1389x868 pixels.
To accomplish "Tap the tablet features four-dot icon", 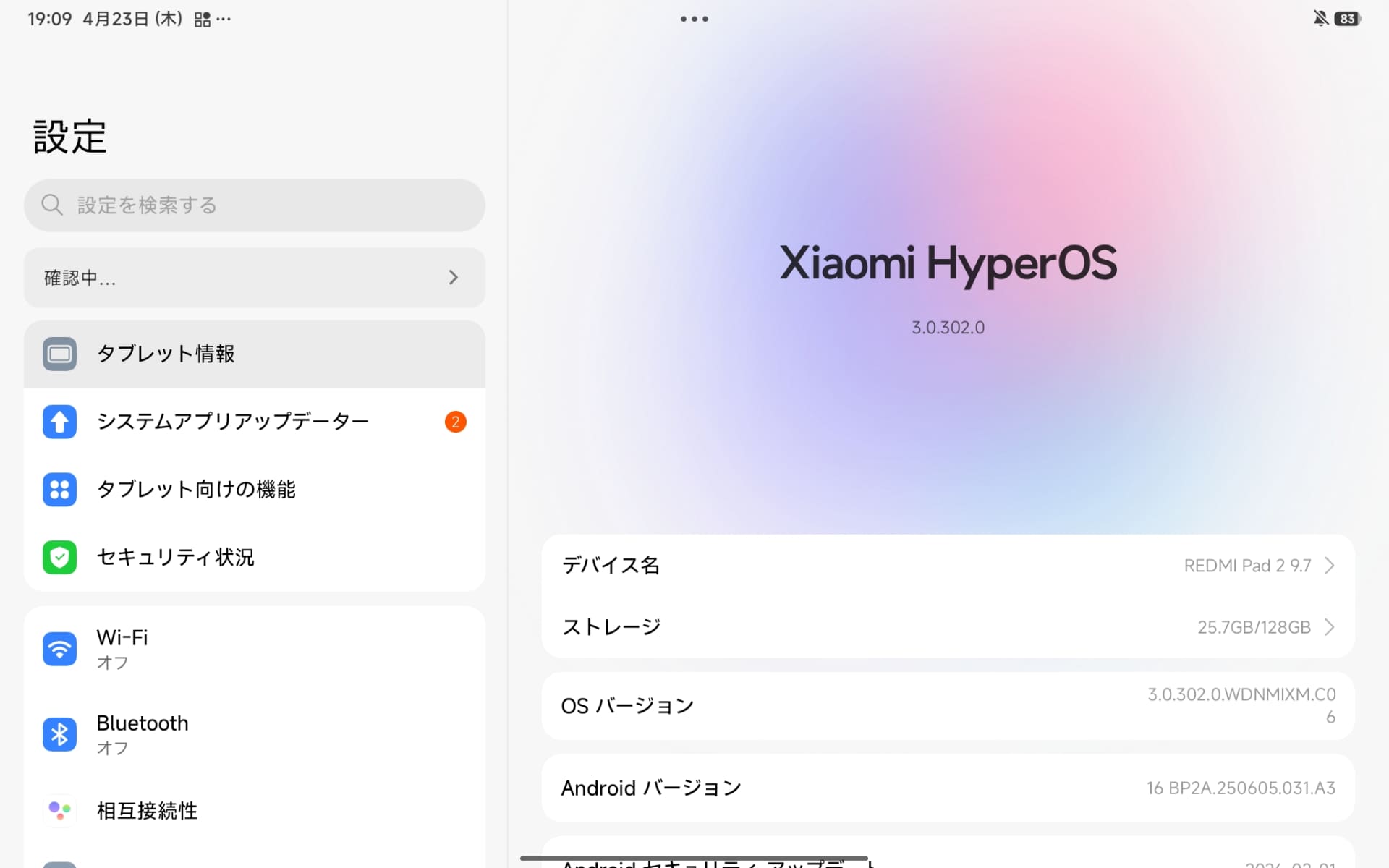I will pos(59,490).
